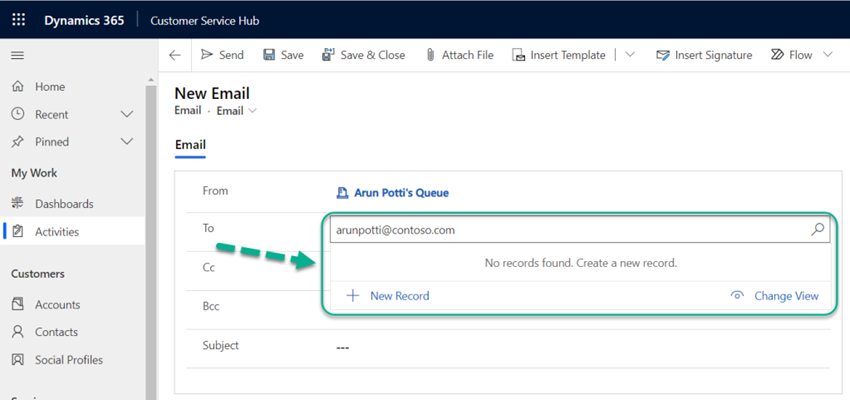Image resolution: width=850 pixels, height=400 pixels.
Task: Click the Save floppy disk icon
Action: [269, 55]
